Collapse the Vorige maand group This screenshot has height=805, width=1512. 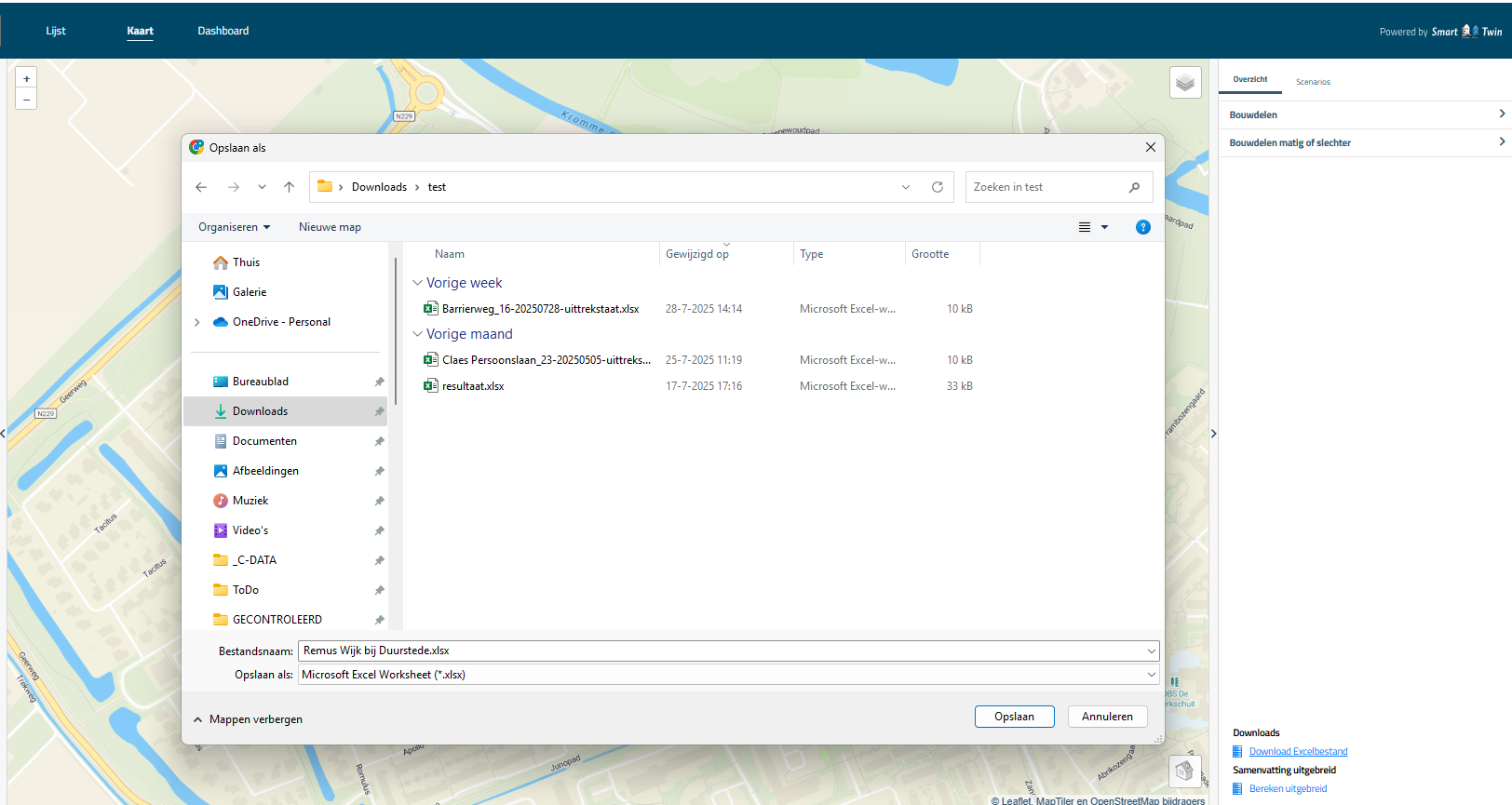click(x=417, y=334)
